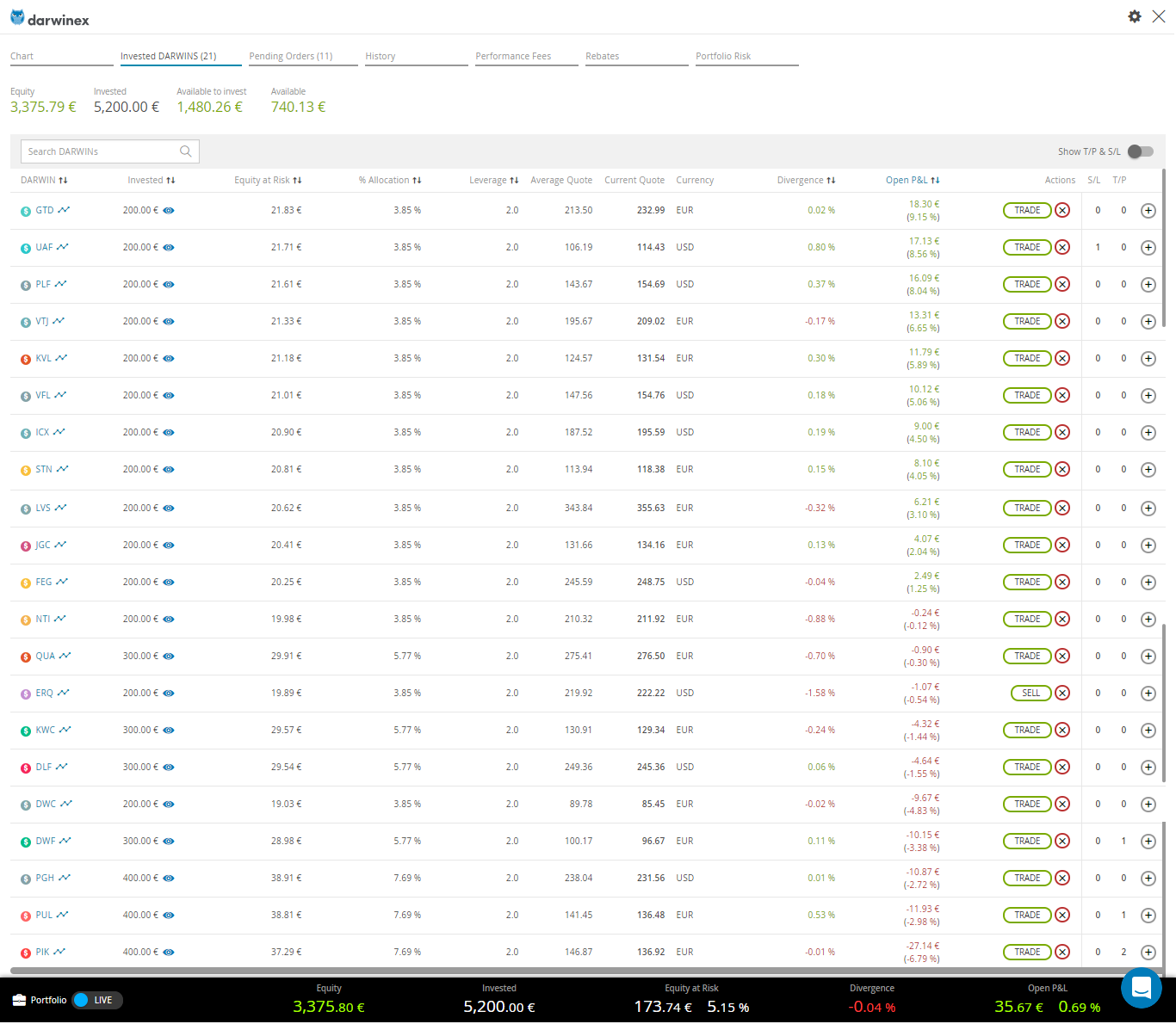Open the Rebates tab
1176x1024 pixels.
coord(637,57)
